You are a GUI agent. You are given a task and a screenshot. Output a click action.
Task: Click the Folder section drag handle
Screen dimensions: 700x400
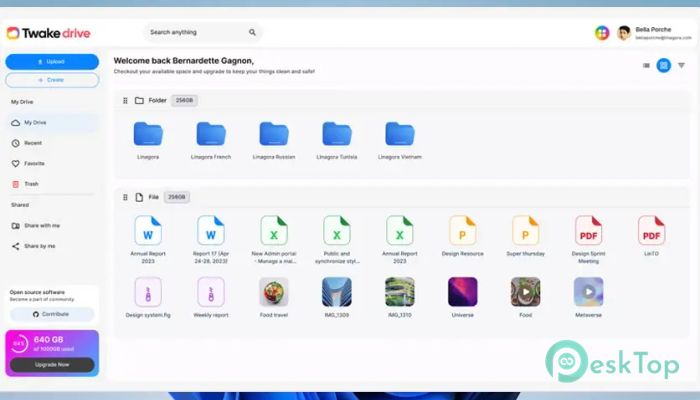point(125,100)
